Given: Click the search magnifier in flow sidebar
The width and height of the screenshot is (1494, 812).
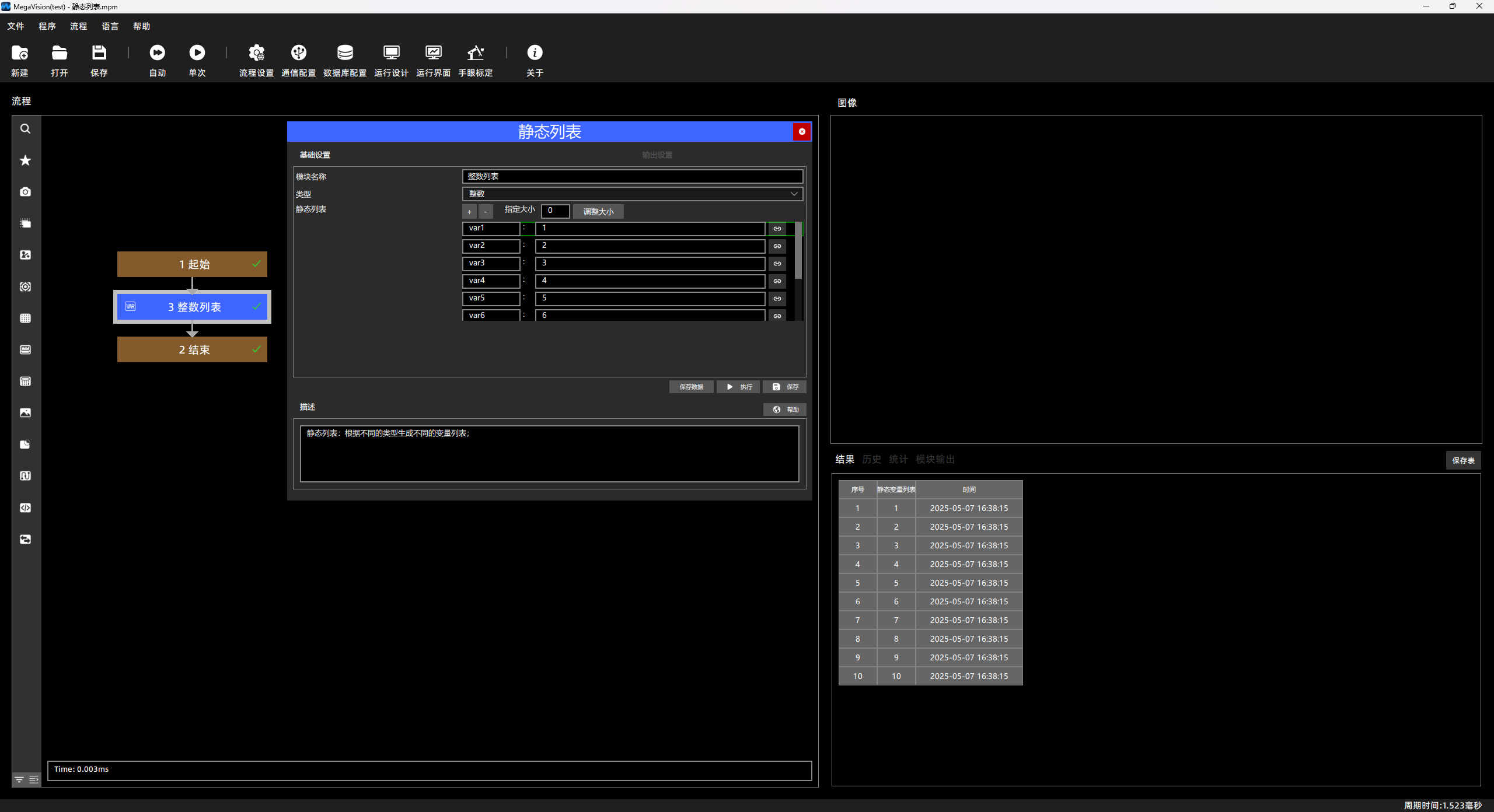Looking at the screenshot, I should 26,129.
